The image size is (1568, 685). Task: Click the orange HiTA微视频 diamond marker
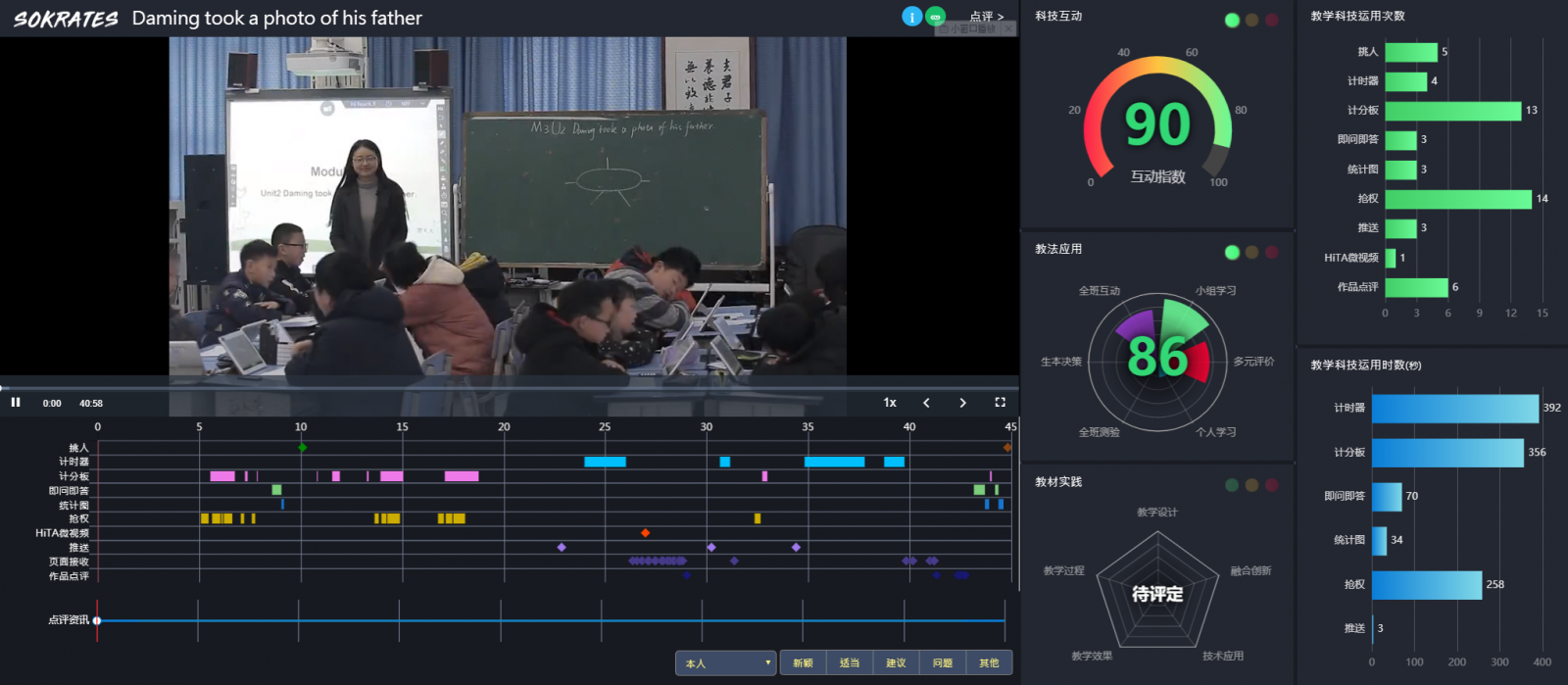click(645, 533)
